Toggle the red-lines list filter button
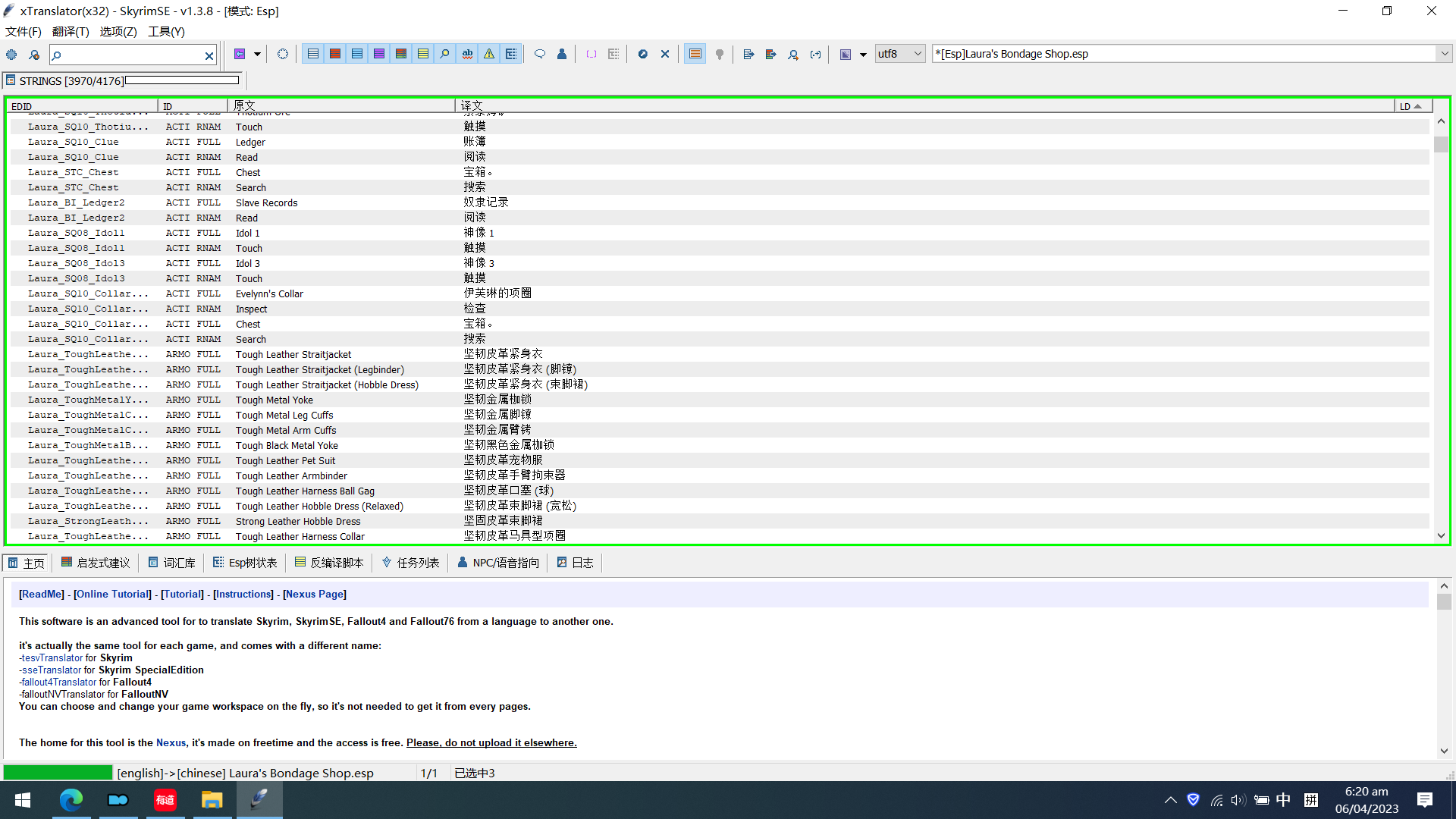 click(334, 54)
